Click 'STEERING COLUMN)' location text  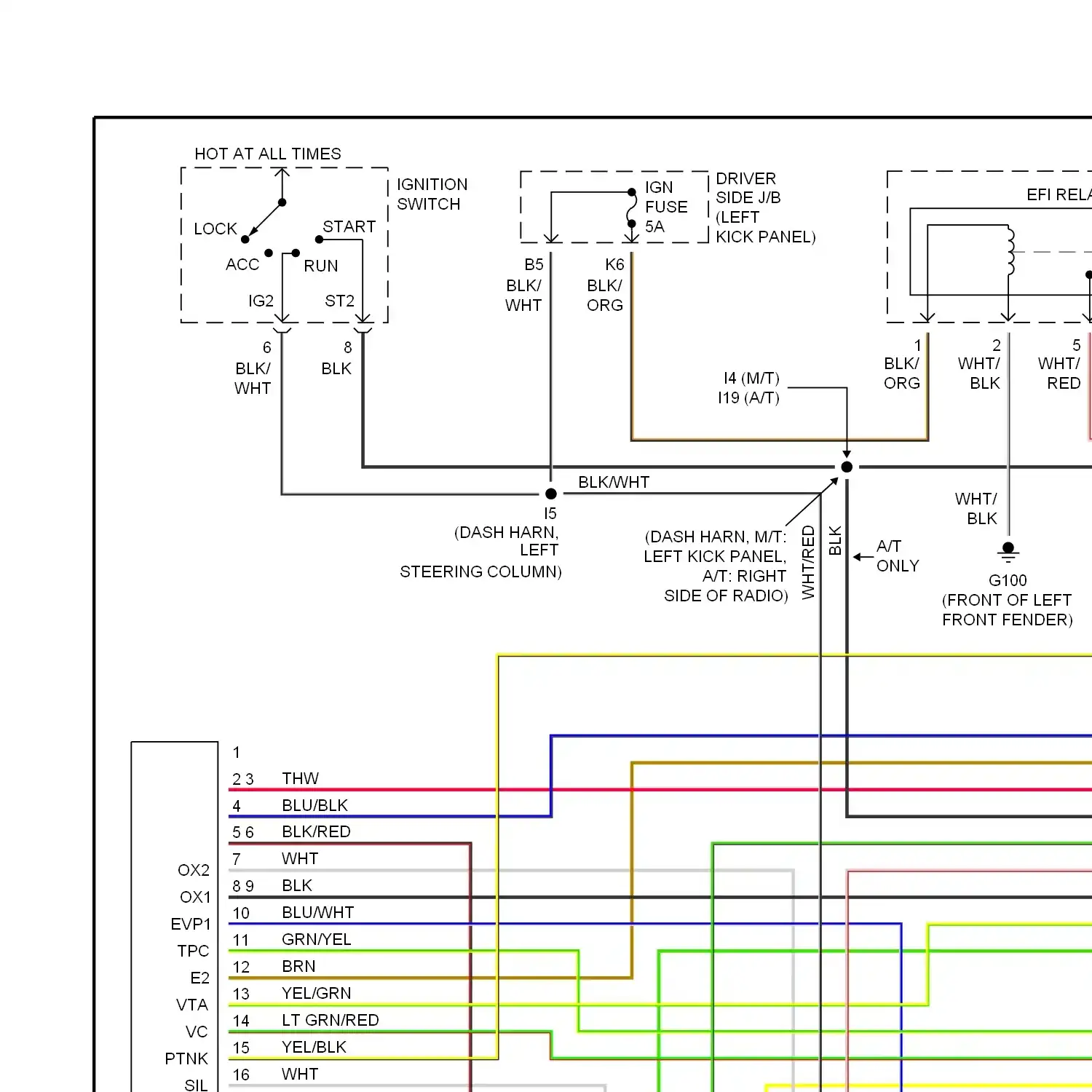(480, 571)
